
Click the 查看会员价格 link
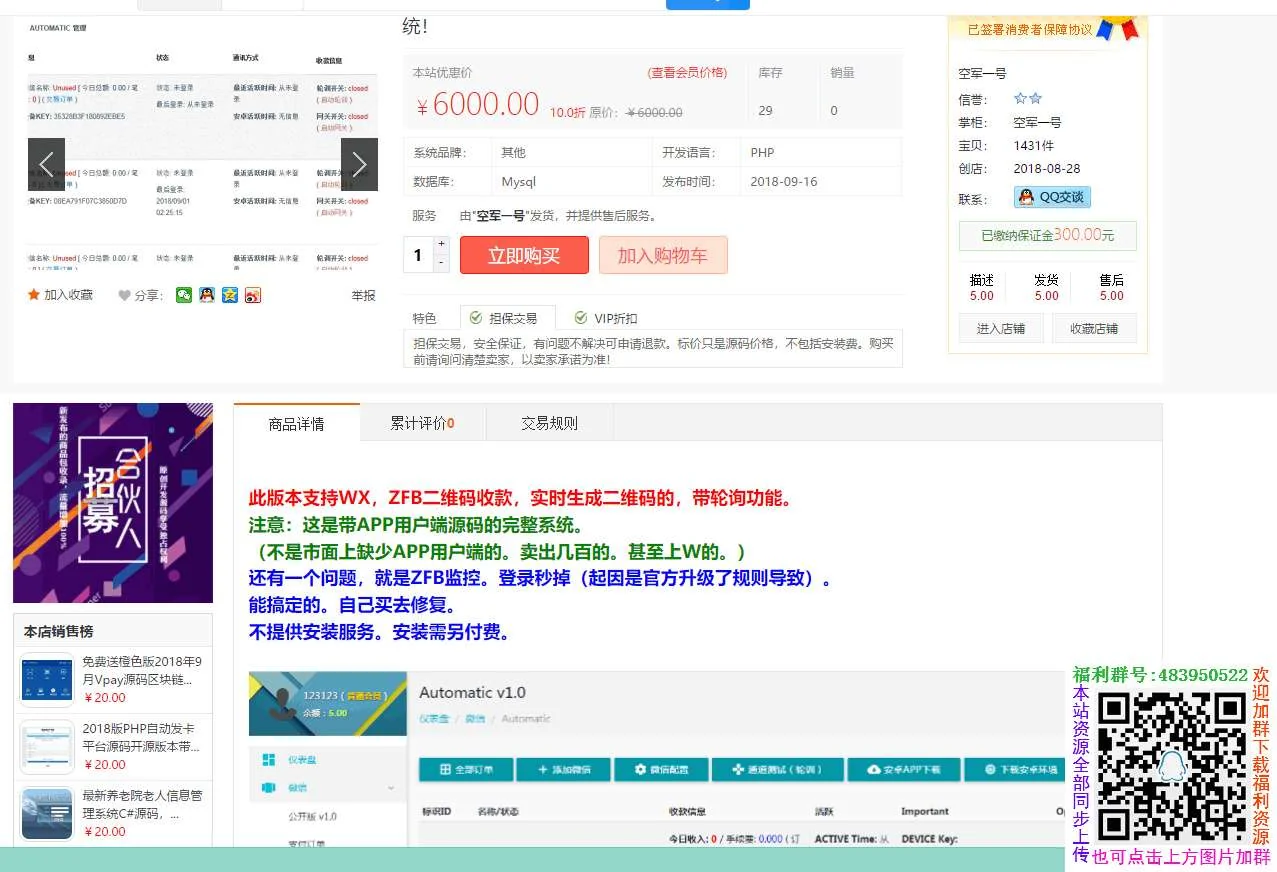coord(687,72)
